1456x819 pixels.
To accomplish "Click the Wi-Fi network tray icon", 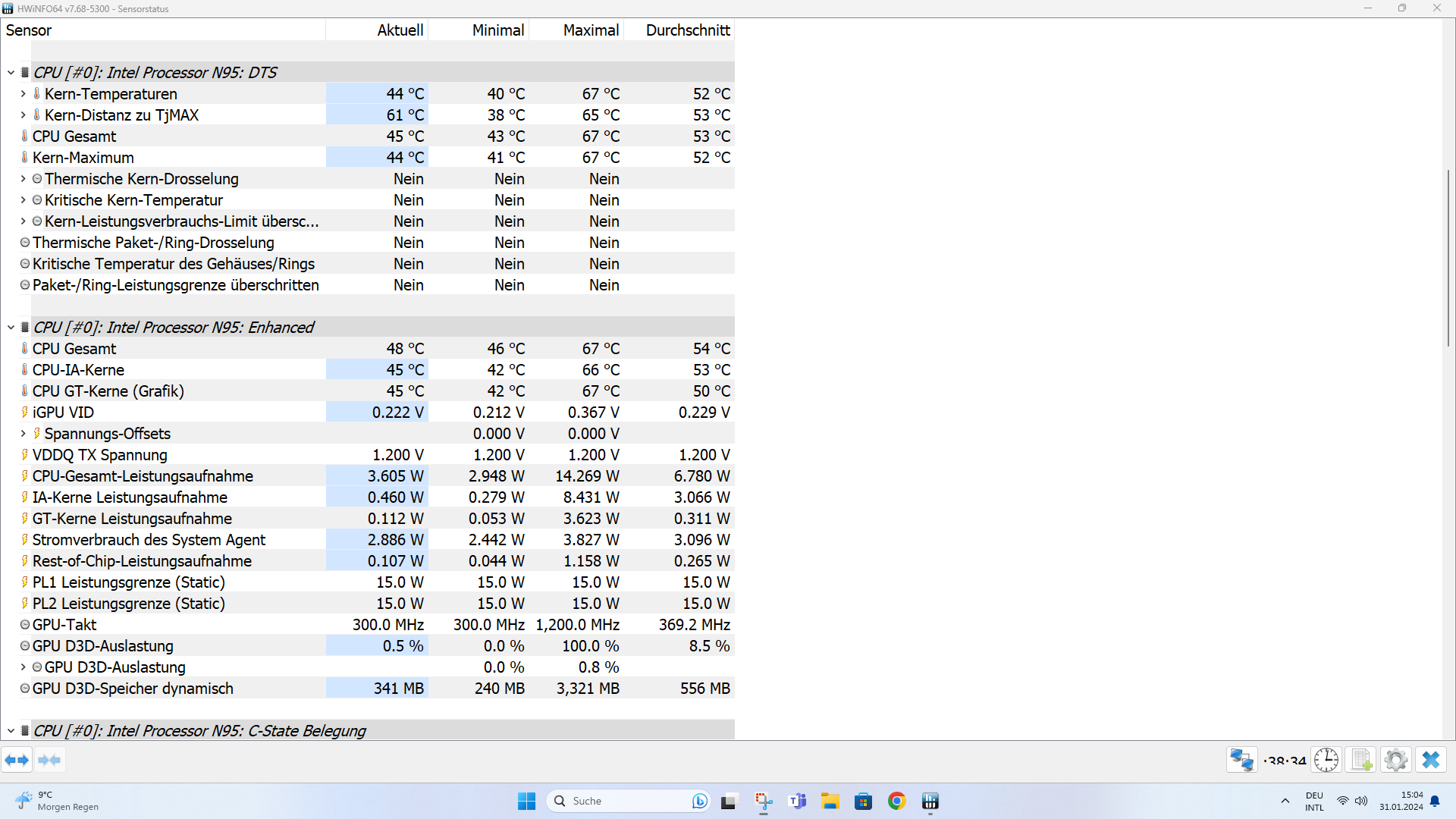I will (1343, 801).
